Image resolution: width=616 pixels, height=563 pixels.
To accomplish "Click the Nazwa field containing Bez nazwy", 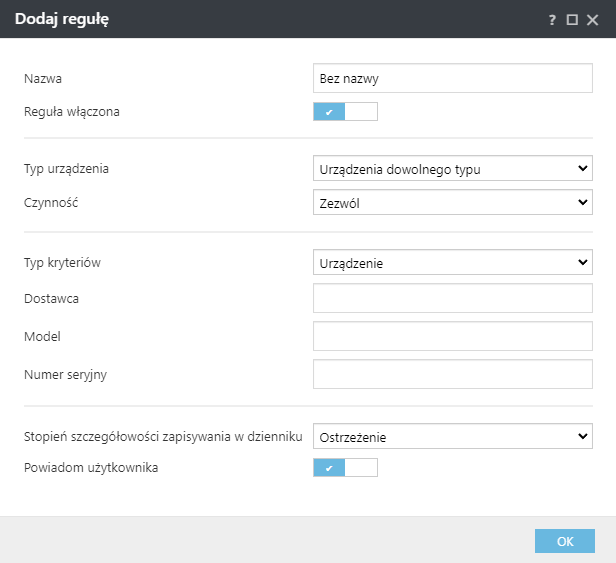I will (452, 78).
